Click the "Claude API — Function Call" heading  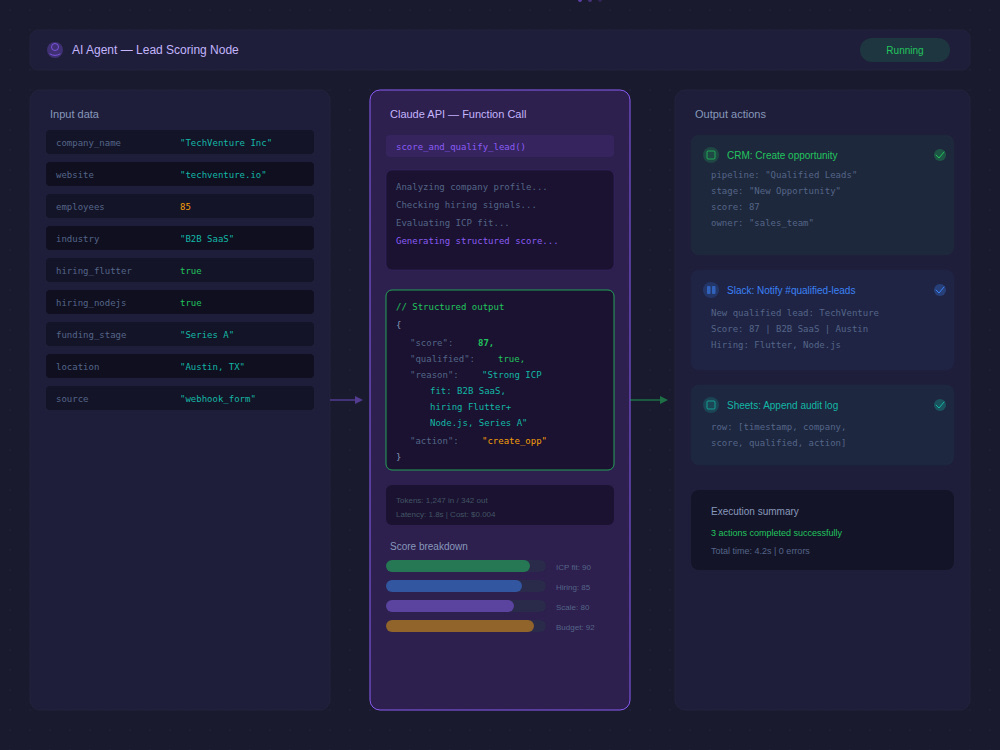458,114
